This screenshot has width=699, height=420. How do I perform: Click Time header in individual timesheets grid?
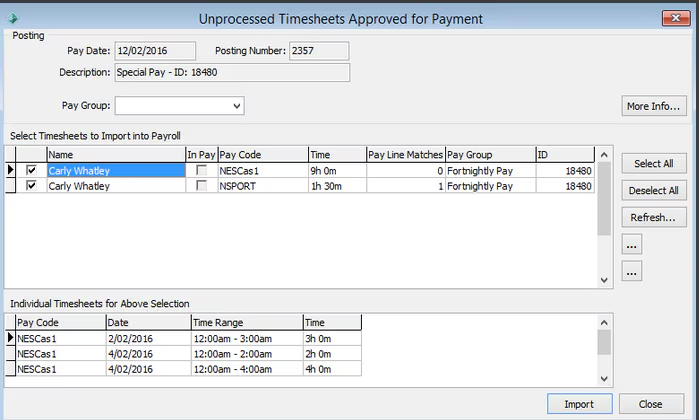[332, 322]
